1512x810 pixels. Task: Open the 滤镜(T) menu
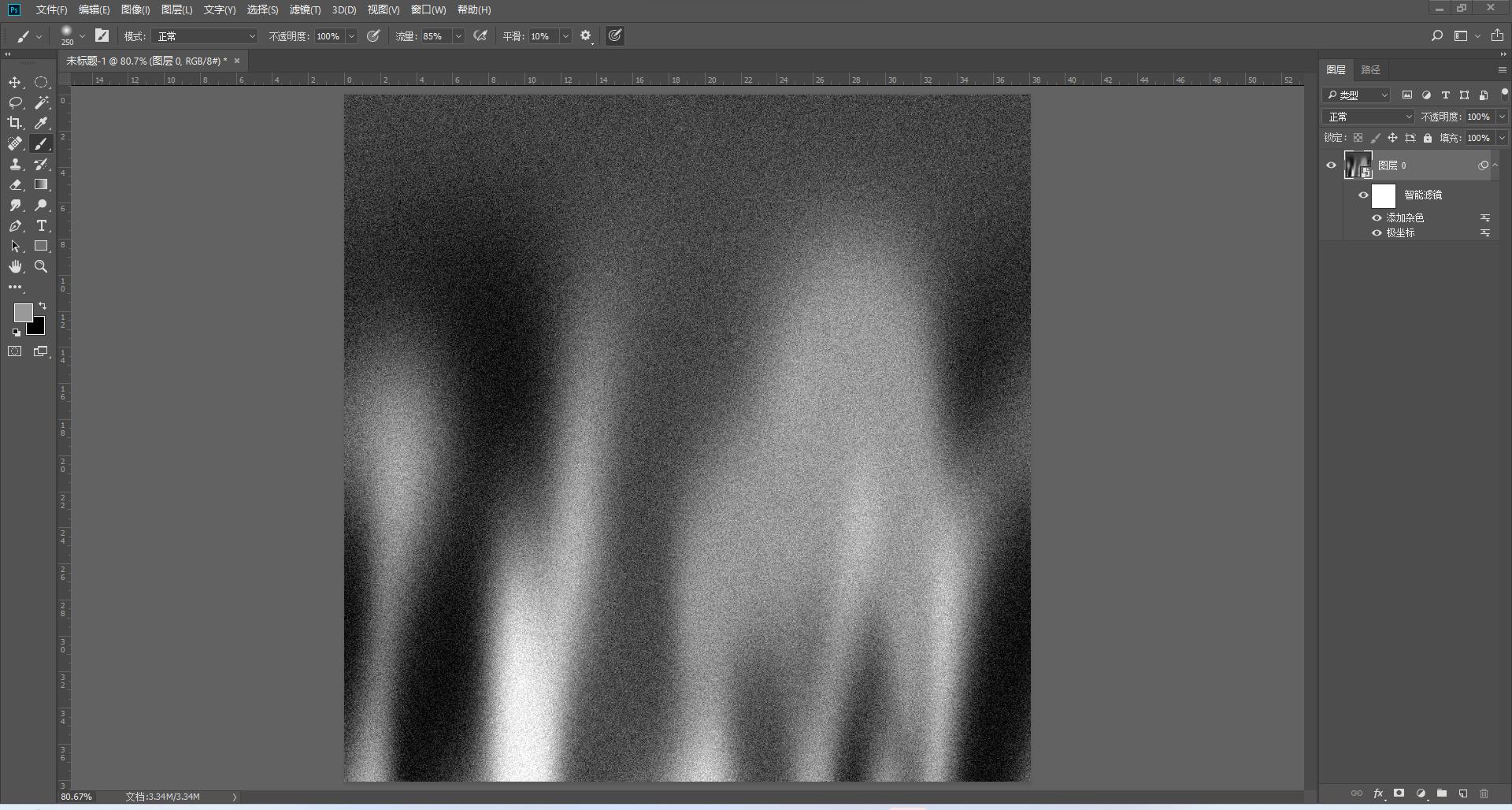click(305, 10)
